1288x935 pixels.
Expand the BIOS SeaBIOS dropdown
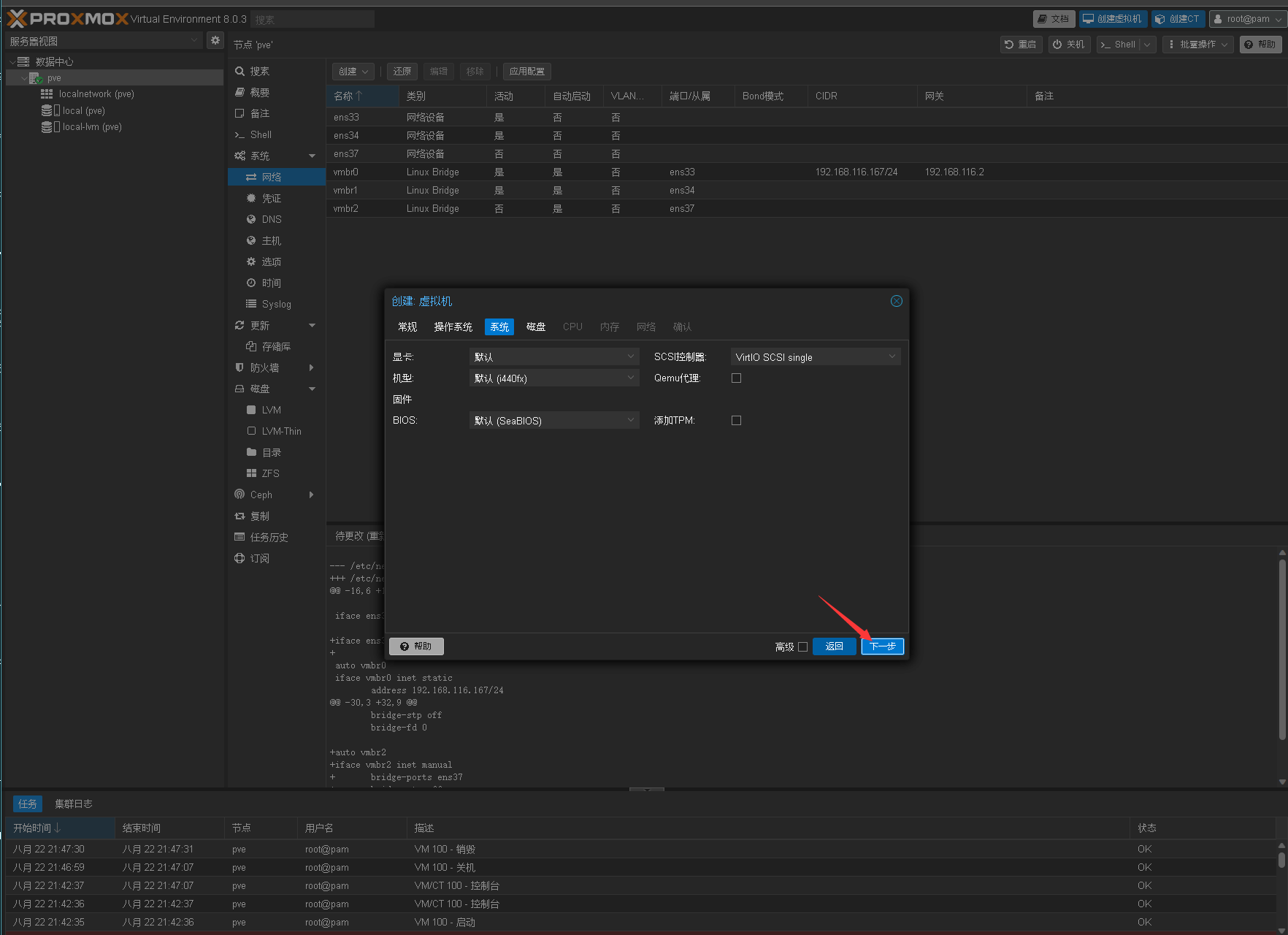click(553, 421)
